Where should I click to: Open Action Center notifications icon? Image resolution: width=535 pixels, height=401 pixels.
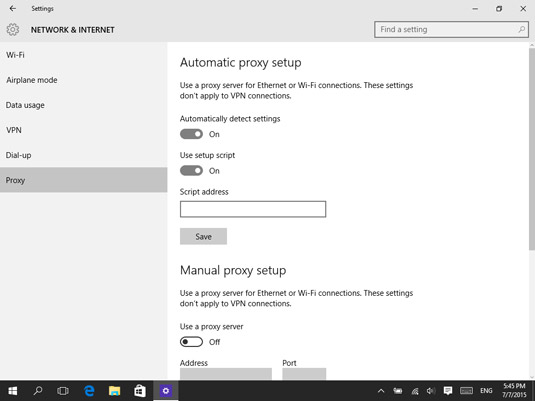[x=448, y=391]
